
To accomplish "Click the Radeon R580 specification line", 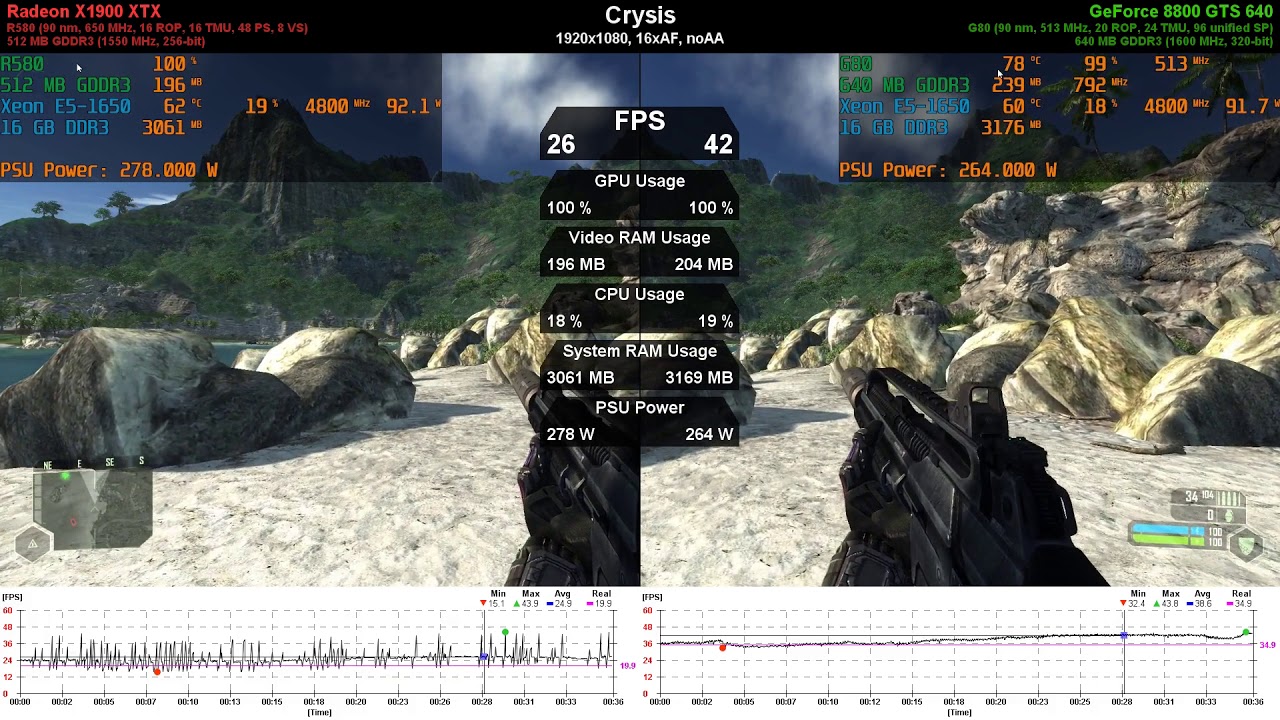I will point(157,28).
